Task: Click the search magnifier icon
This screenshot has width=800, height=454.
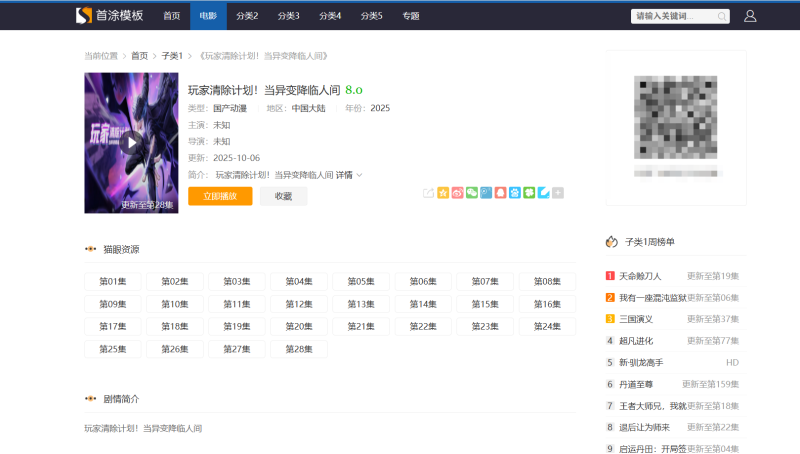Action: click(721, 16)
